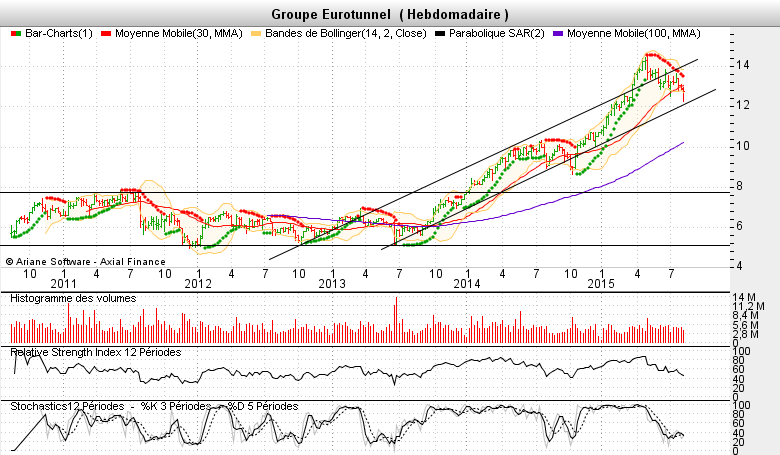Click the purple Moyenne Mobile(100, MMA) legend swatch
This screenshot has width=780, height=455.
[x=558, y=33]
